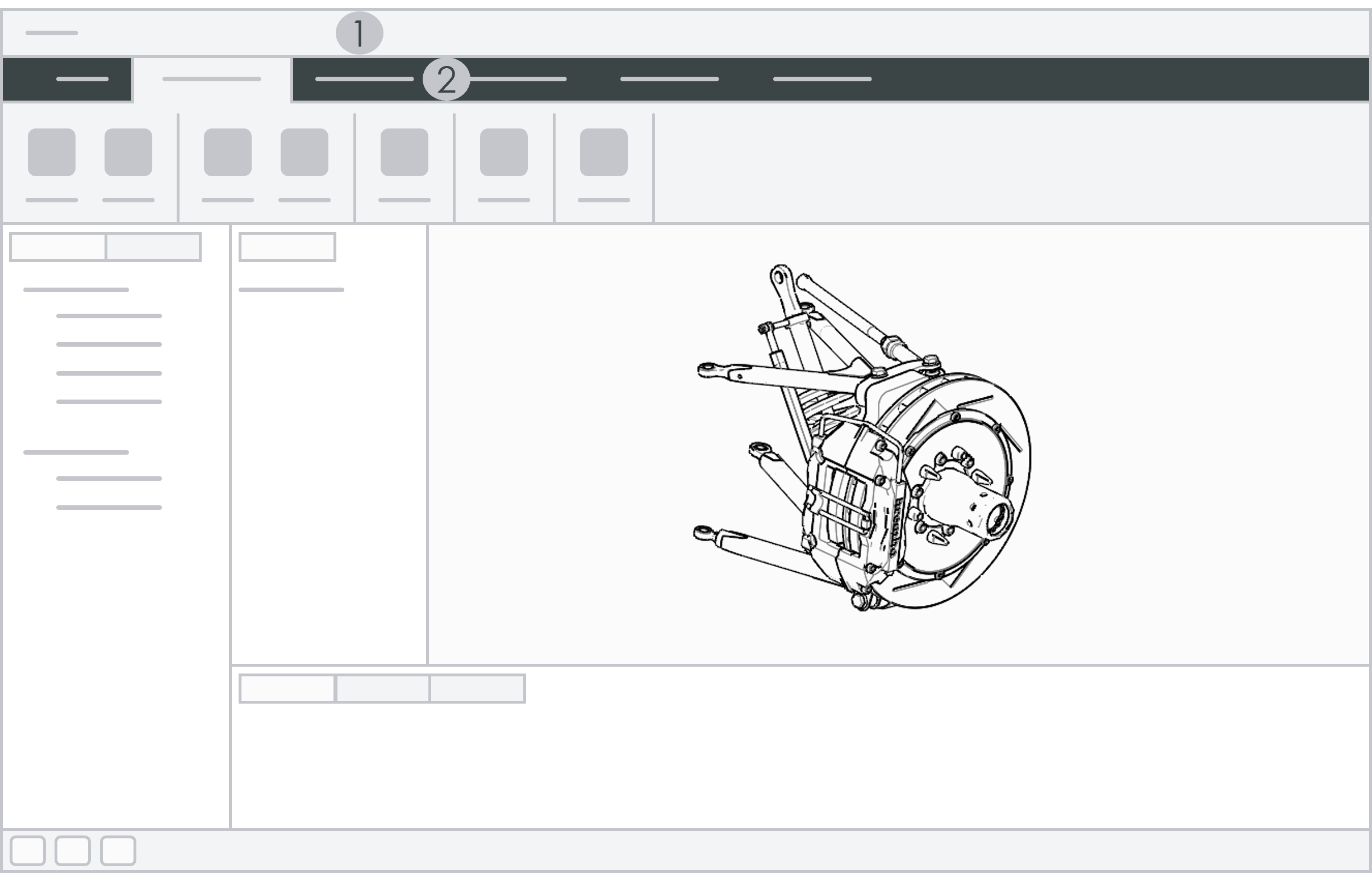Select the first top-level node in the tree

[x=76, y=290]
